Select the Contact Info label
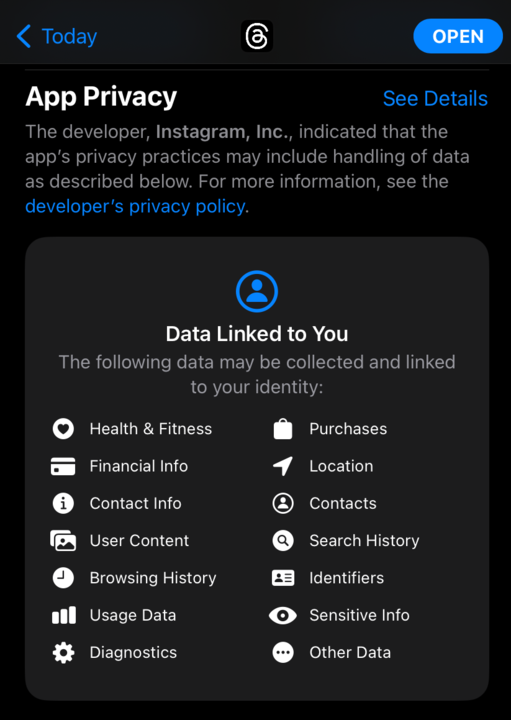511x720 pixels. [x=135, y=503]
